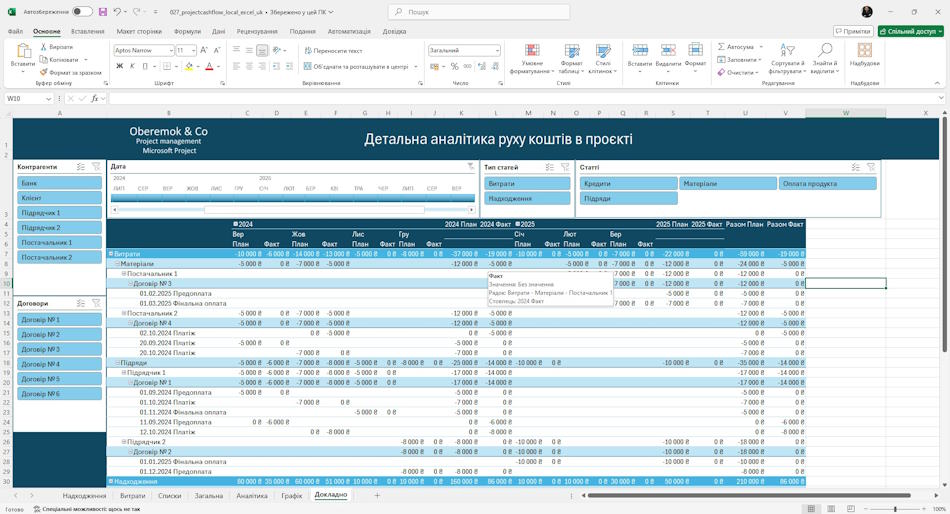Open Conditional Formatting (Умовне форматування)
Viewport: 950px width, 514px height.
click(x=532, y=59)
